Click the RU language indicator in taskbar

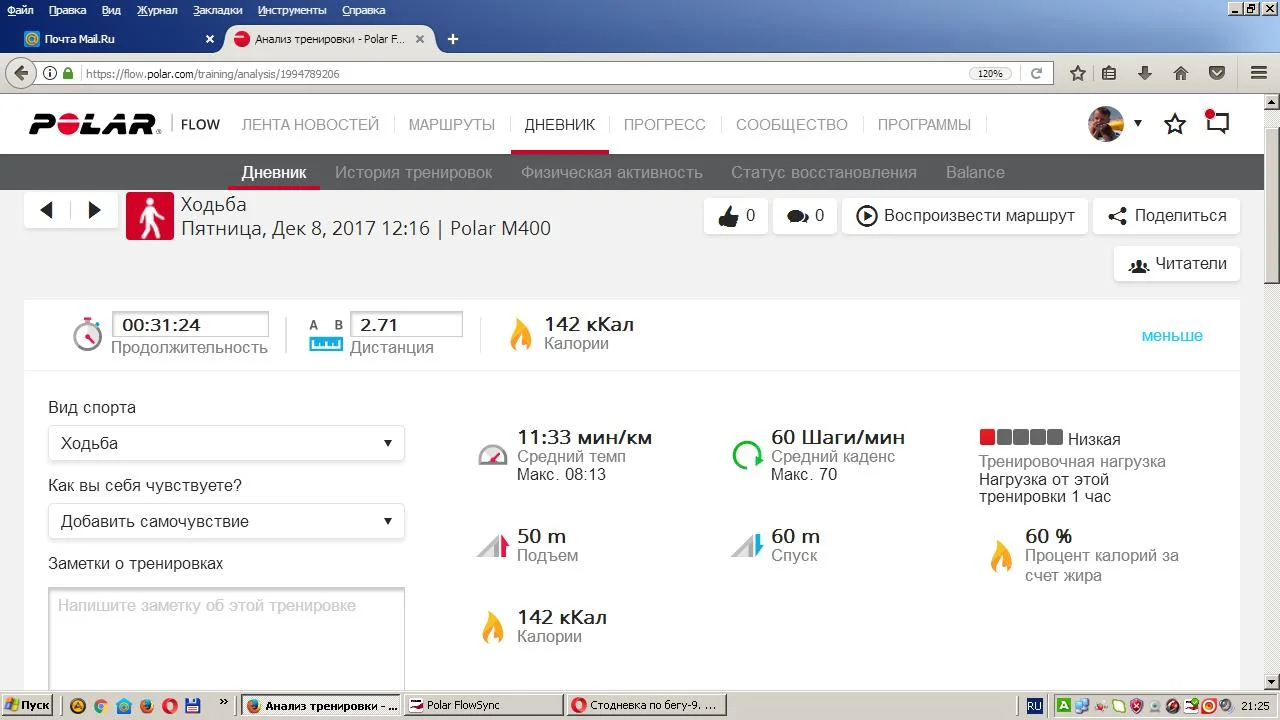tap(1034, 705)
